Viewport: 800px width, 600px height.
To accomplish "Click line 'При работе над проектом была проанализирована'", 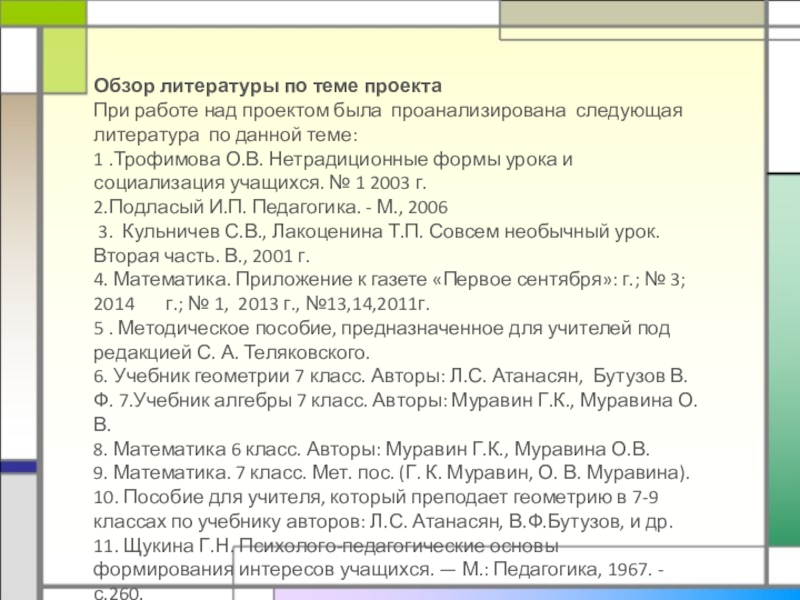I will (x=388, y=111).
